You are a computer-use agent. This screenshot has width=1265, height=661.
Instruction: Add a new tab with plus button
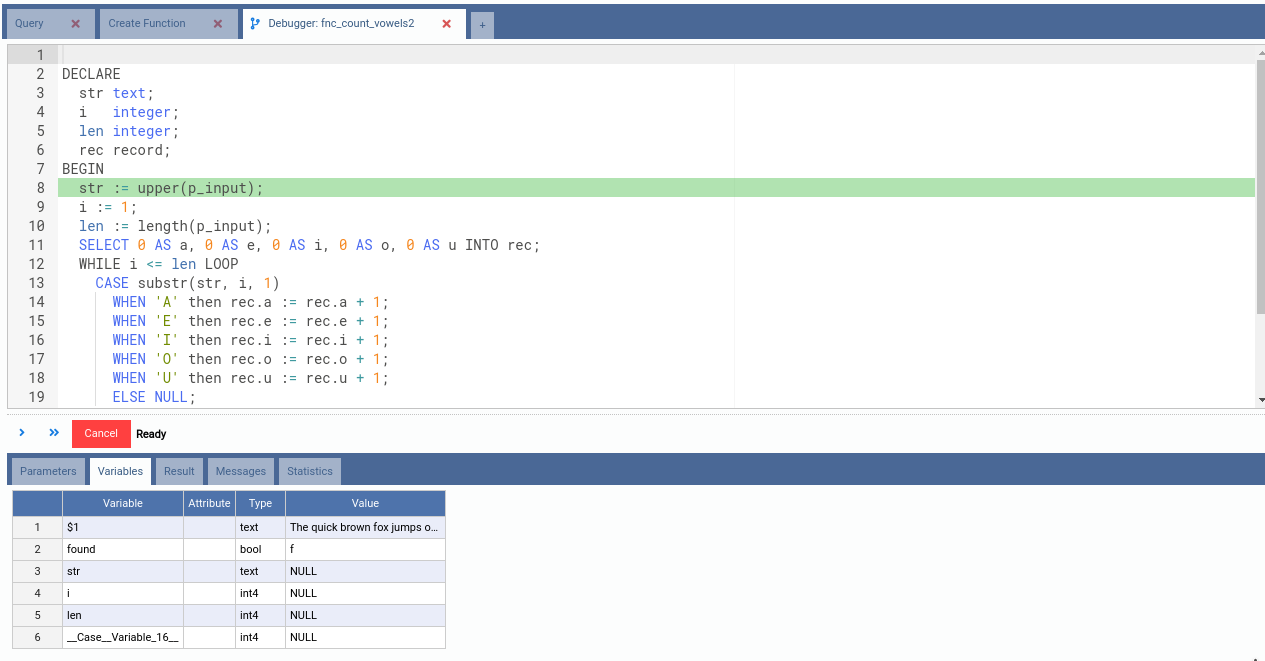(x=482, y=25)
